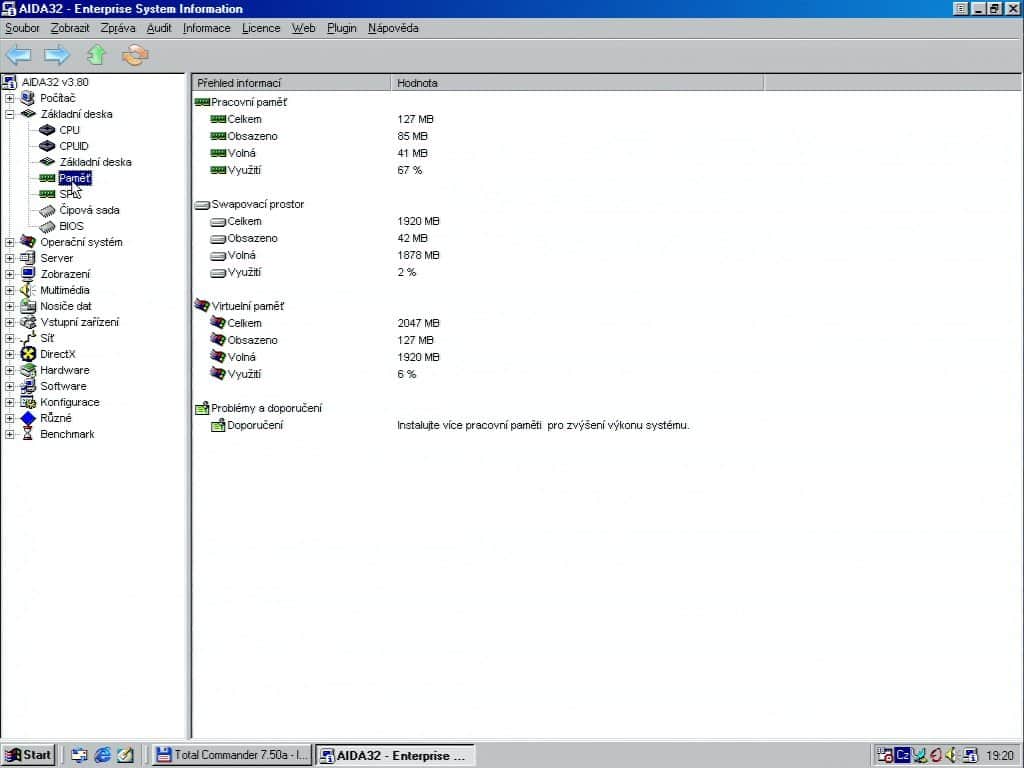
Task: Click the 67 % usage value
Action: point(409,170)
